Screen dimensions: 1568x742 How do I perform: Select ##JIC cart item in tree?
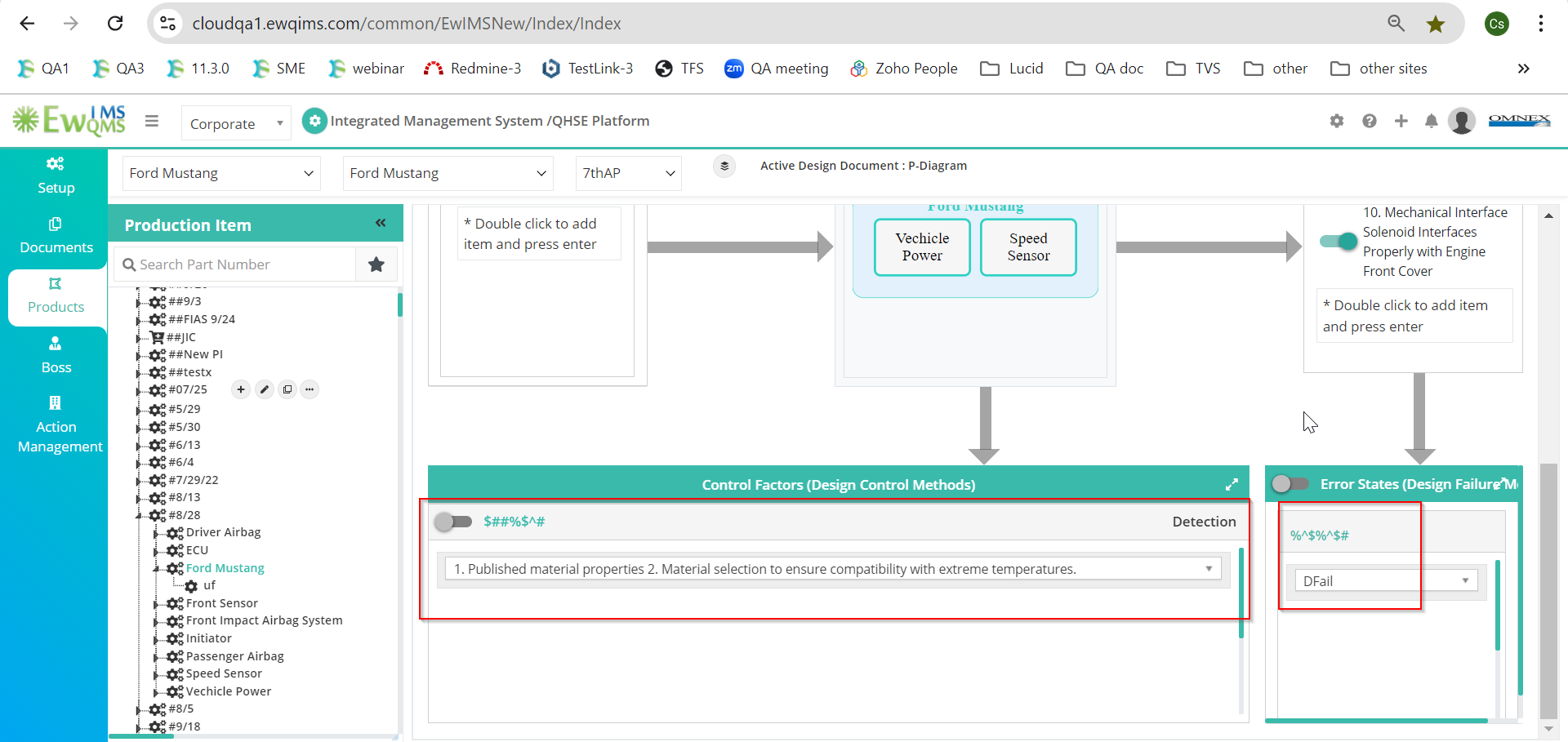pos(180,337)
